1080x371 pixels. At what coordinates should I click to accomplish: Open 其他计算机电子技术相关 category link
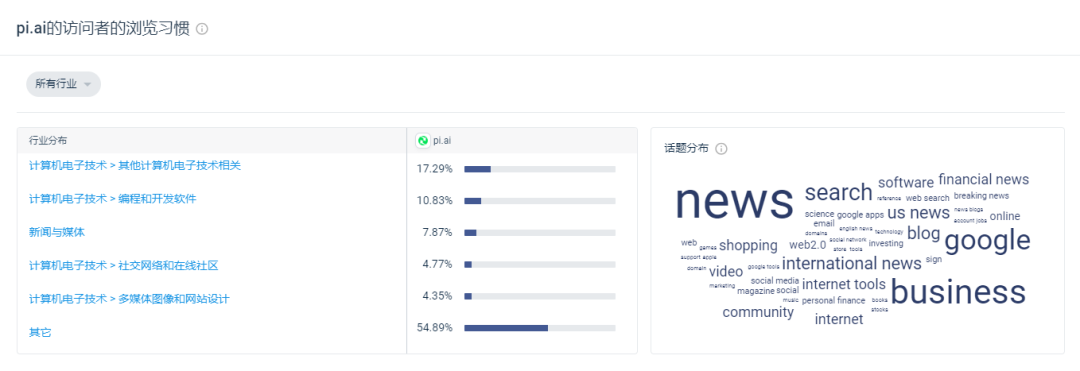[x=134, y=165]
